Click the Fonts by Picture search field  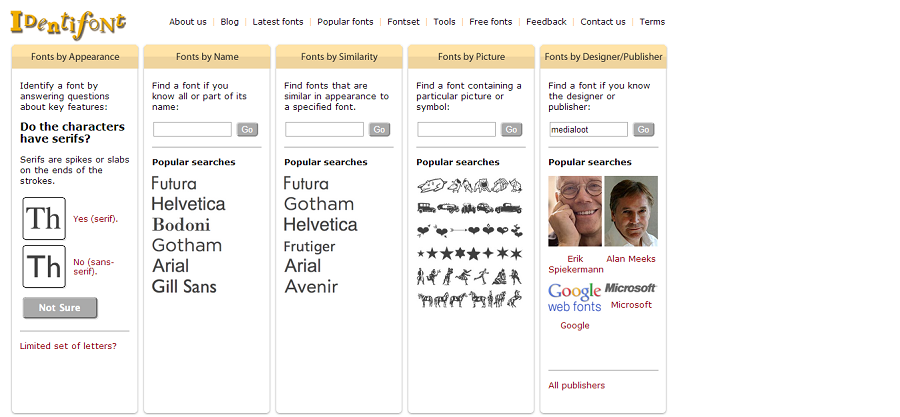tap(456, 130)
